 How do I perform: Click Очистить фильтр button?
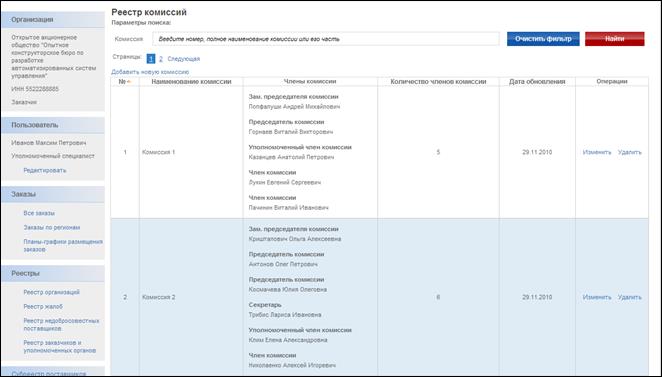click(x=543, y=39)
